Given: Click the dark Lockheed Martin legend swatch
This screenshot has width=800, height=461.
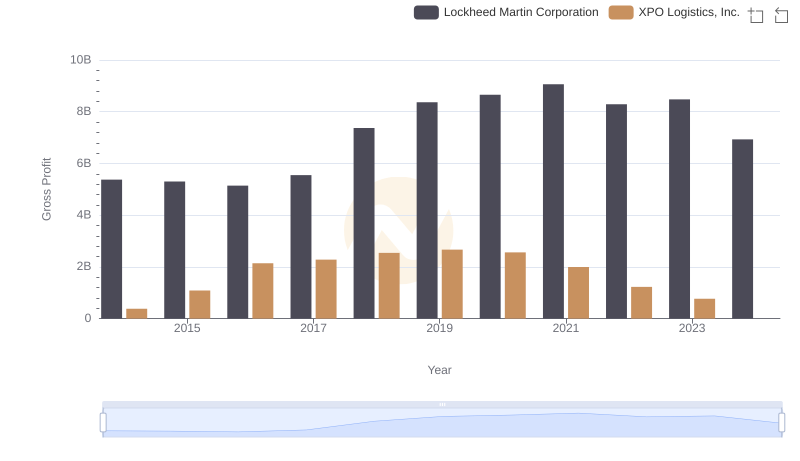Looking at the screenshot, I should [426, 12].
